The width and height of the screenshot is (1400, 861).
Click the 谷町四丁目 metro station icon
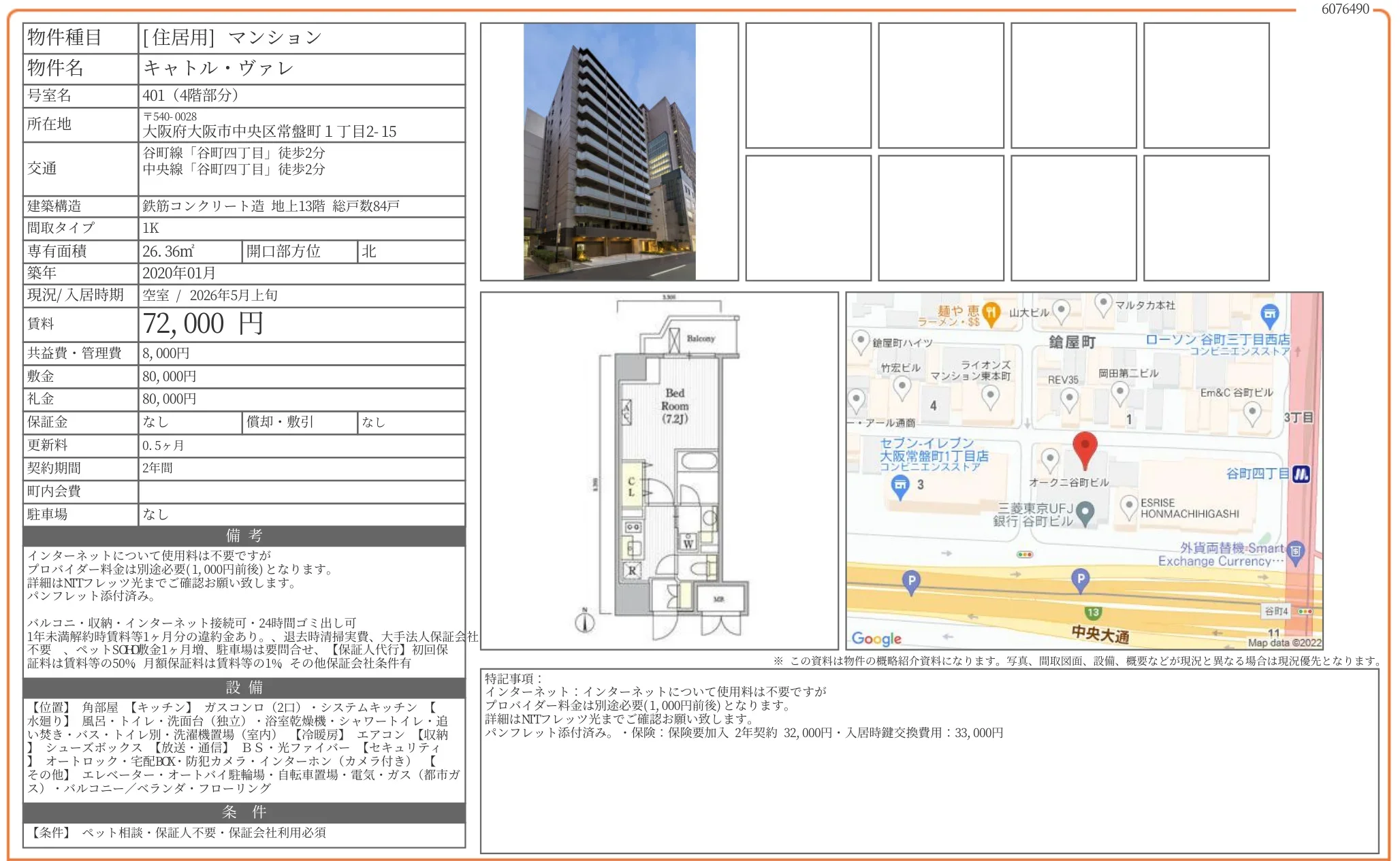pos(1301,474)
